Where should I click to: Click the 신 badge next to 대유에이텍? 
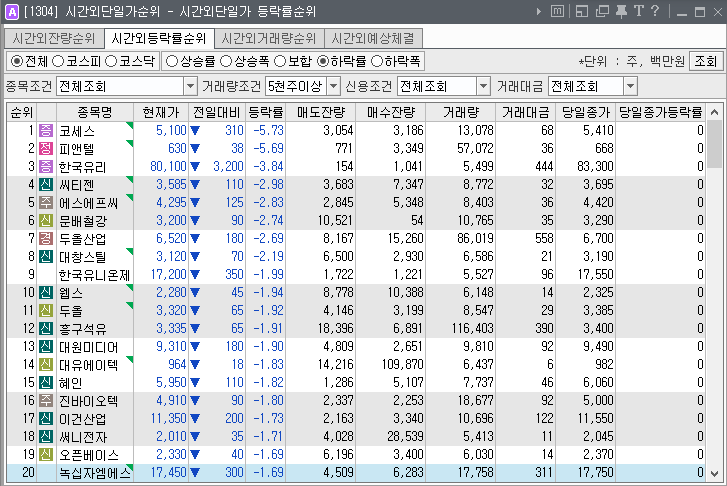45,365
